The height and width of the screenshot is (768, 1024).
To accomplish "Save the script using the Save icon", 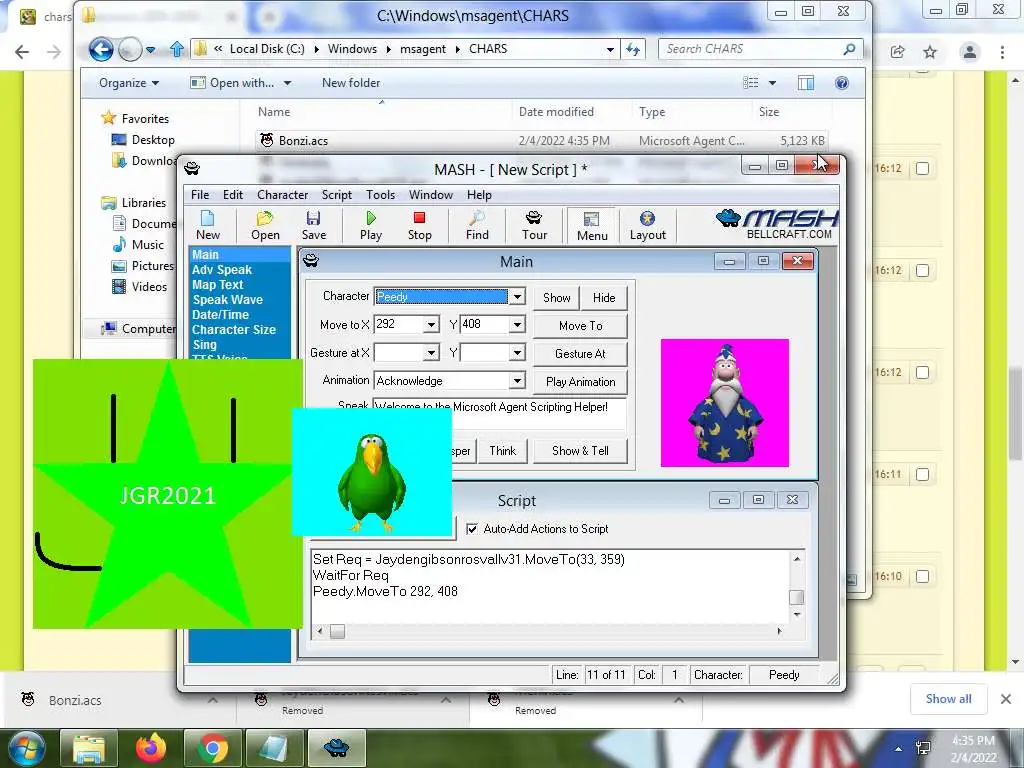I will pos(313,225).
